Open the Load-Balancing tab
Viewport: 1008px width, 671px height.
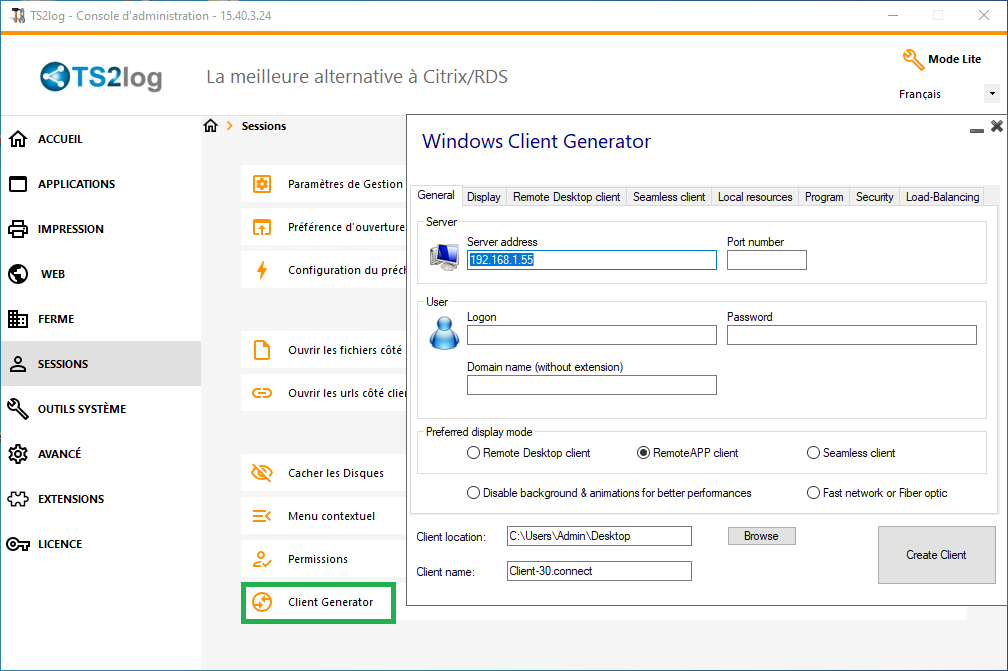click(942, 197)
